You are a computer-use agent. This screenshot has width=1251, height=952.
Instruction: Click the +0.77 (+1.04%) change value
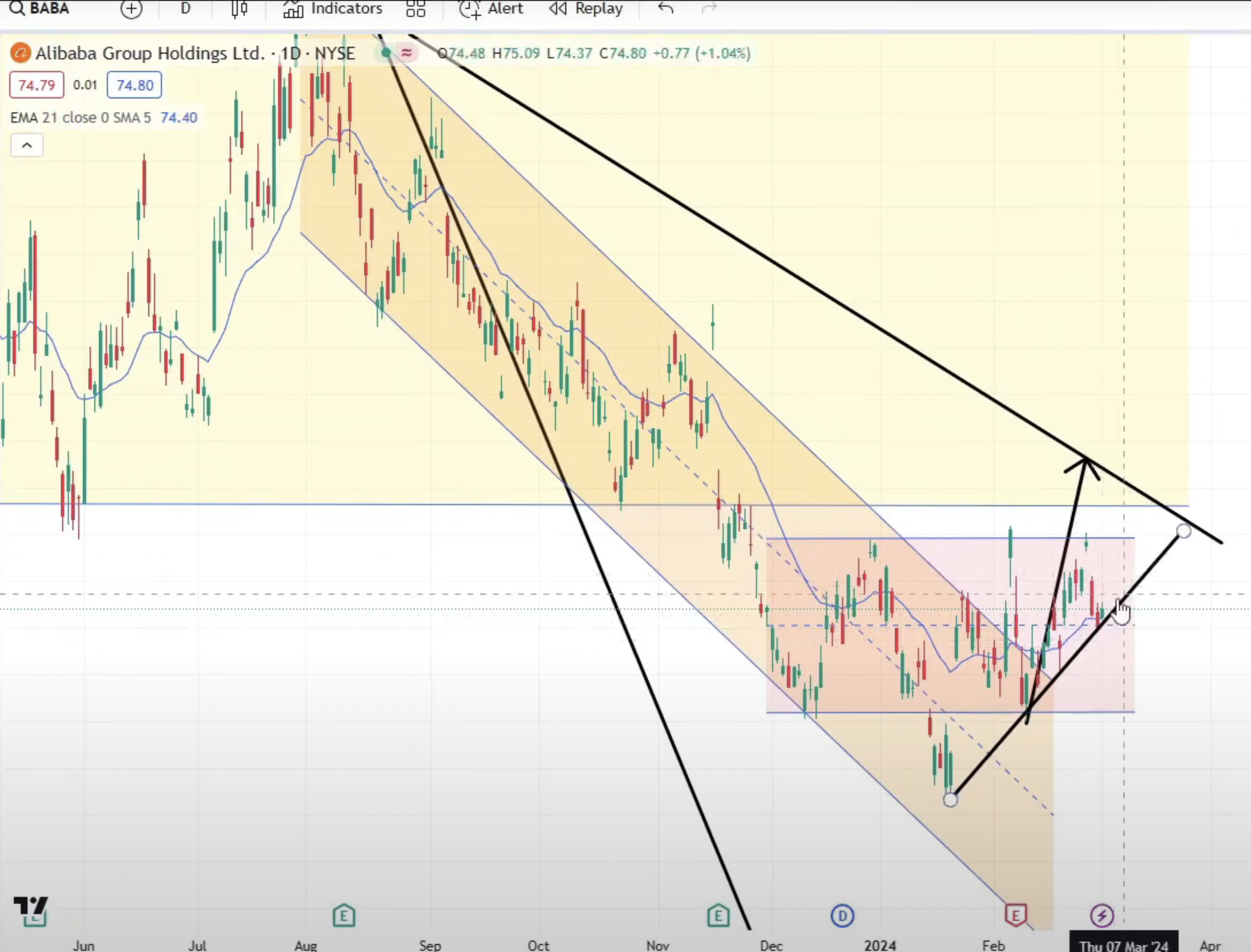[702, 53]
